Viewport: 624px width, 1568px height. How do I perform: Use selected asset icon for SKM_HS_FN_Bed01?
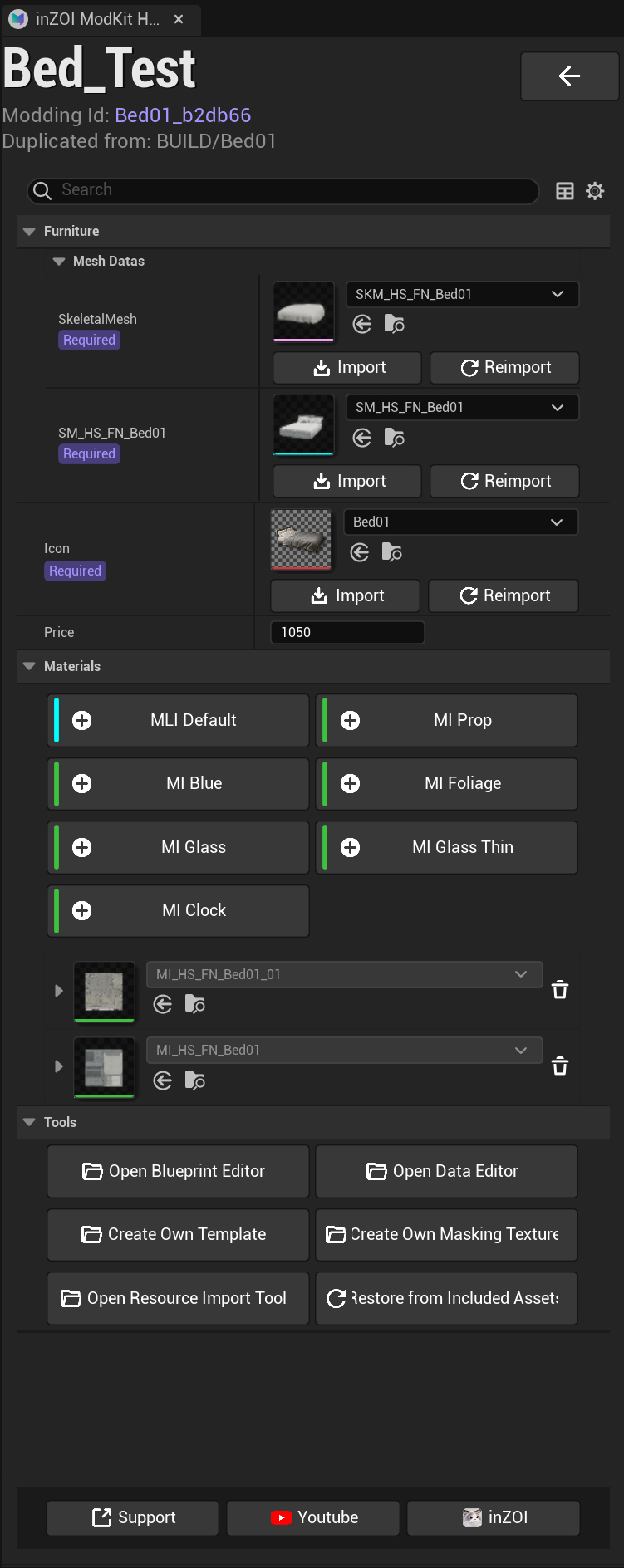point(362,324)
